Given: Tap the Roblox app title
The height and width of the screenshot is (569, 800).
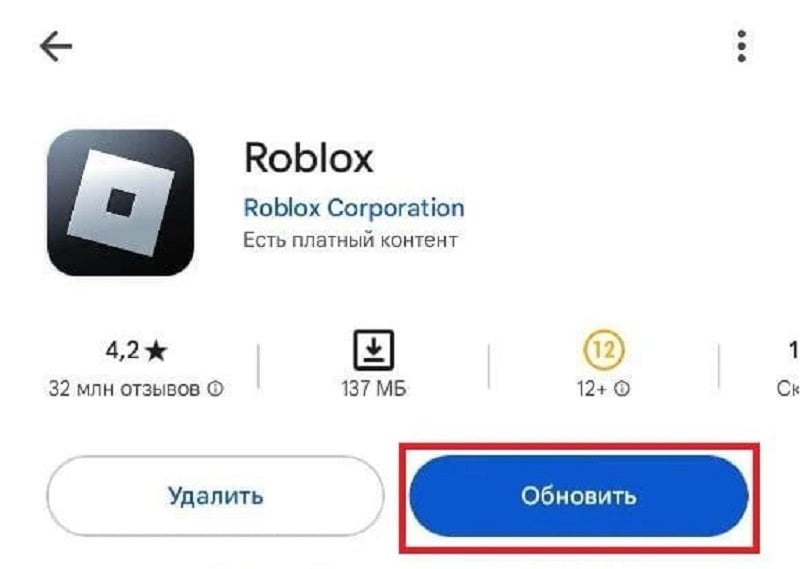Looking at the screenshot, I should click(309, 158).
